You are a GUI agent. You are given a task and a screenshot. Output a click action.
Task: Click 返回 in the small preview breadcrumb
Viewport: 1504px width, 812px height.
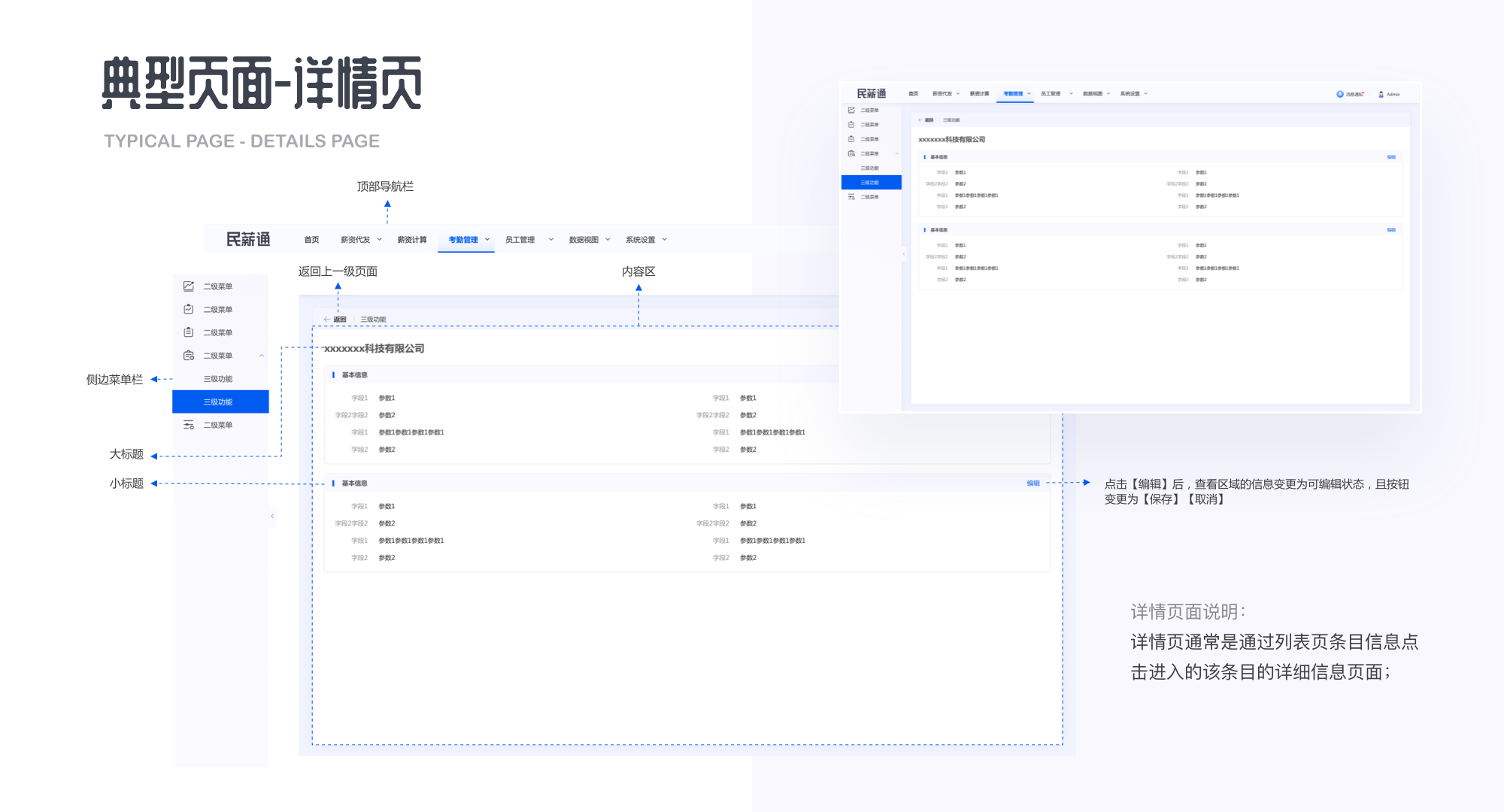coord(929,120)
